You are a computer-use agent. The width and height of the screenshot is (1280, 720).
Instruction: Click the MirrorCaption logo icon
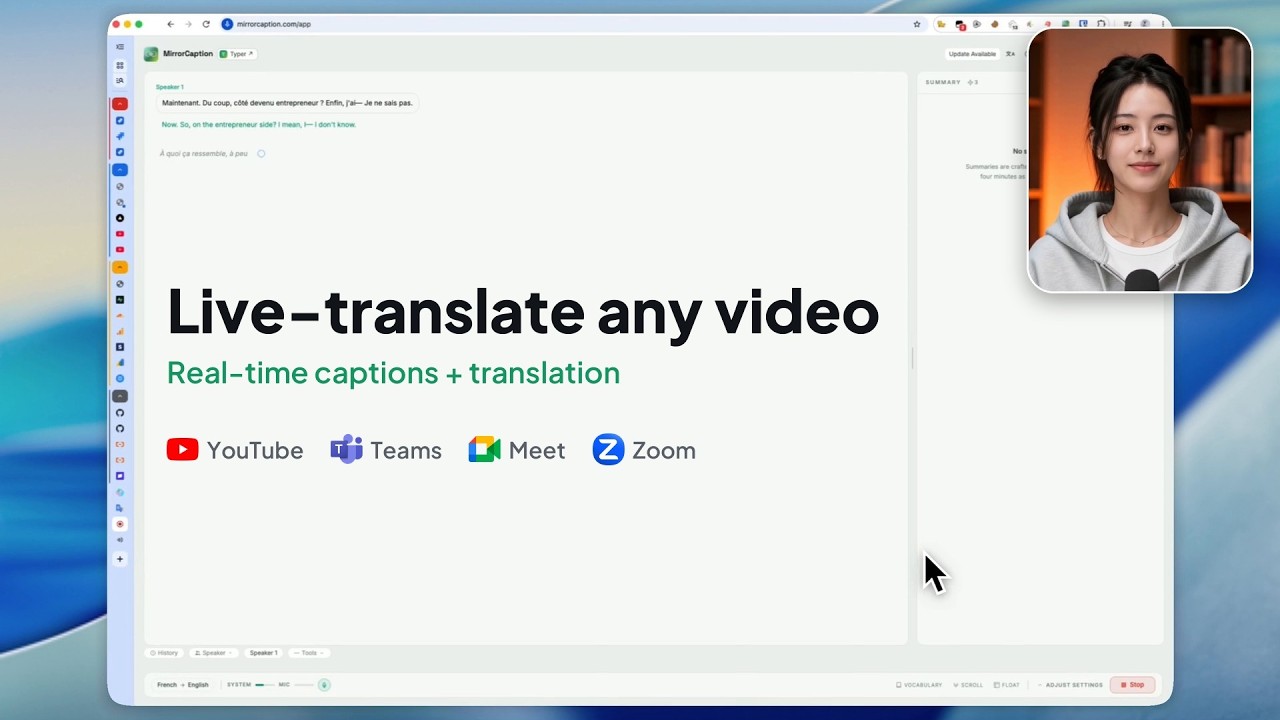click(151, 54)
